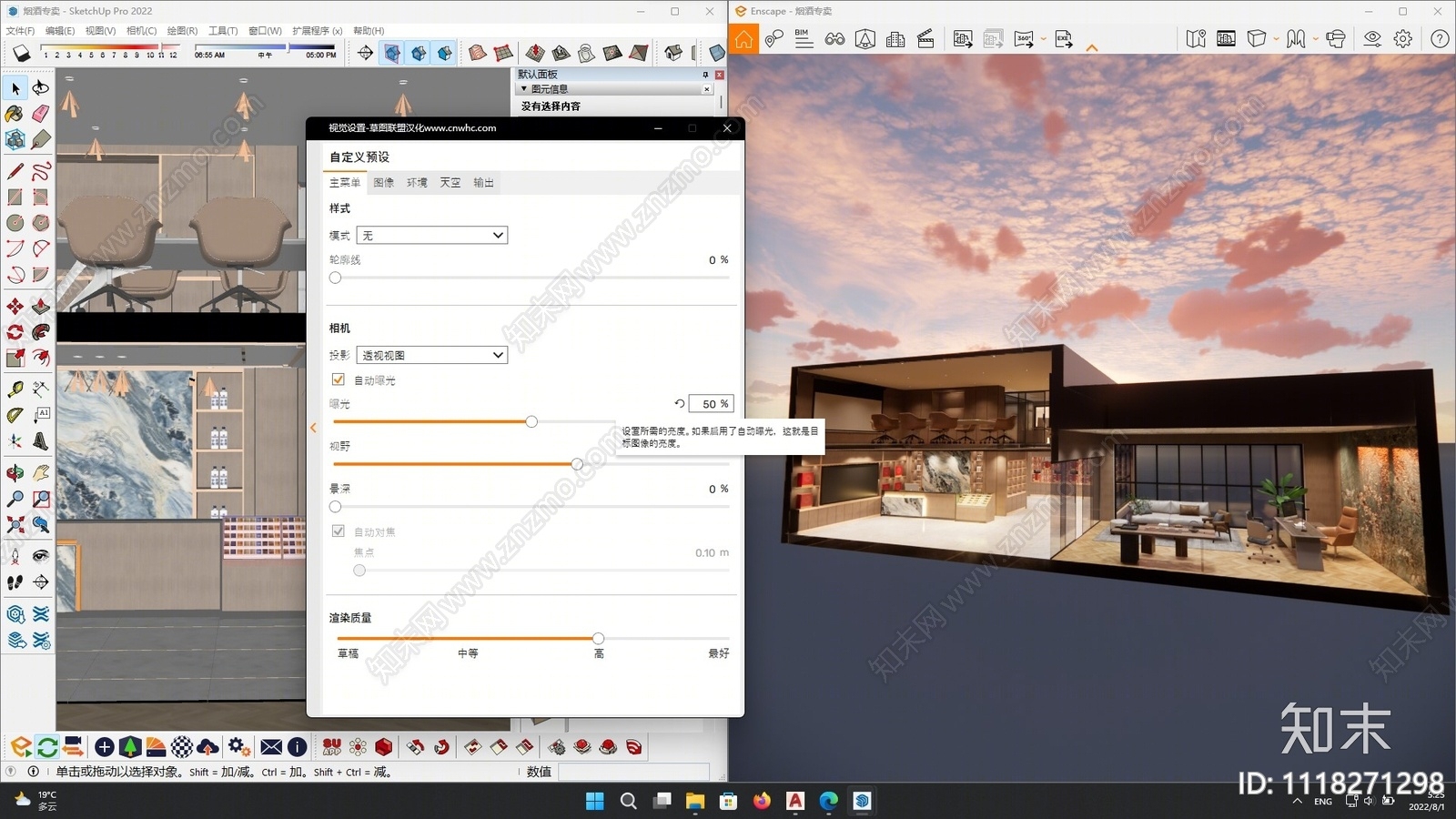Viewport: 1456px width, 819px height.
Task: Toggle the disabled auto focus checkbox
Action: (x=339, y=531)
